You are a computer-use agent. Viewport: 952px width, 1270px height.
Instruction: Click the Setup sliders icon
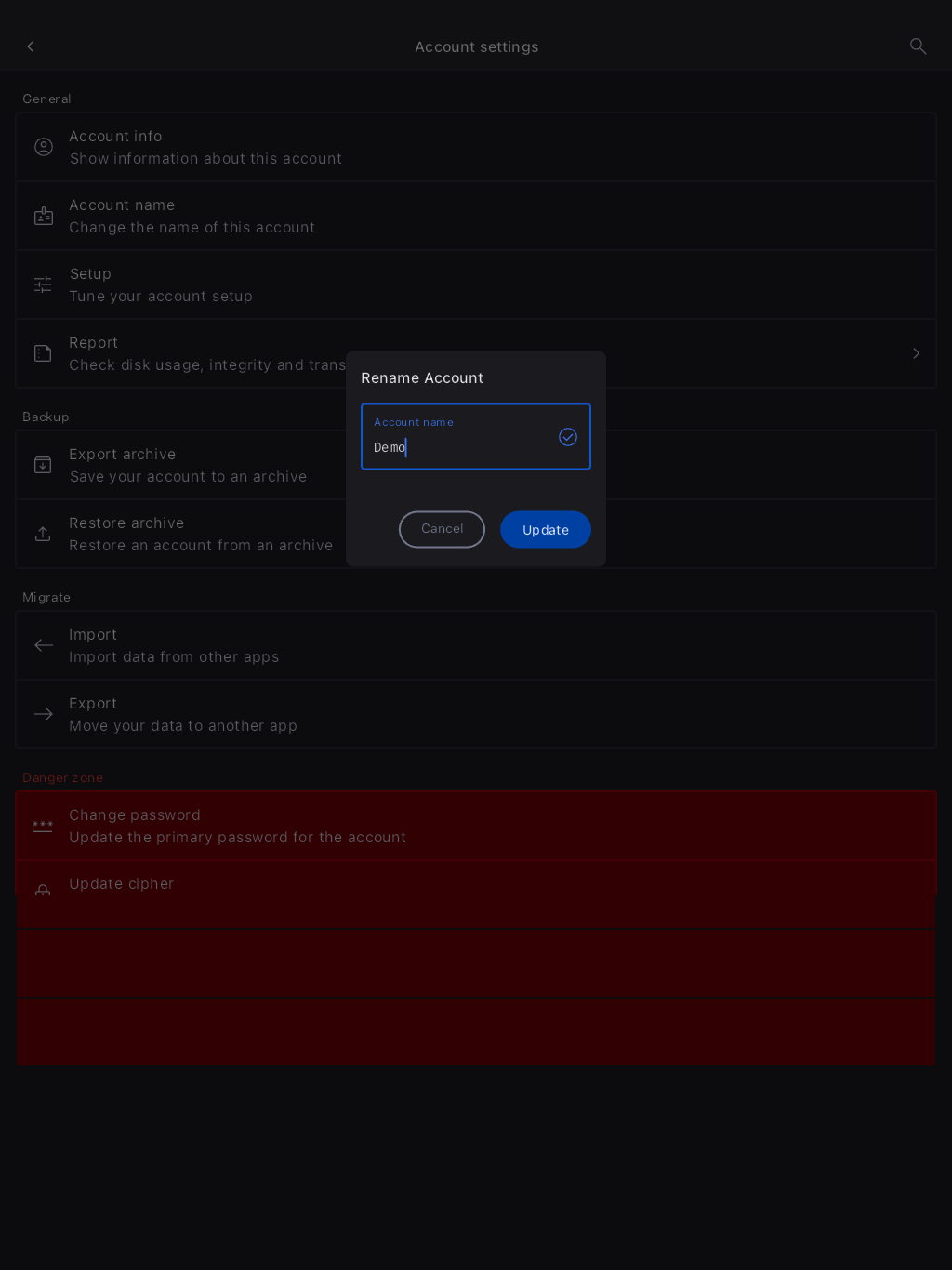44,284
